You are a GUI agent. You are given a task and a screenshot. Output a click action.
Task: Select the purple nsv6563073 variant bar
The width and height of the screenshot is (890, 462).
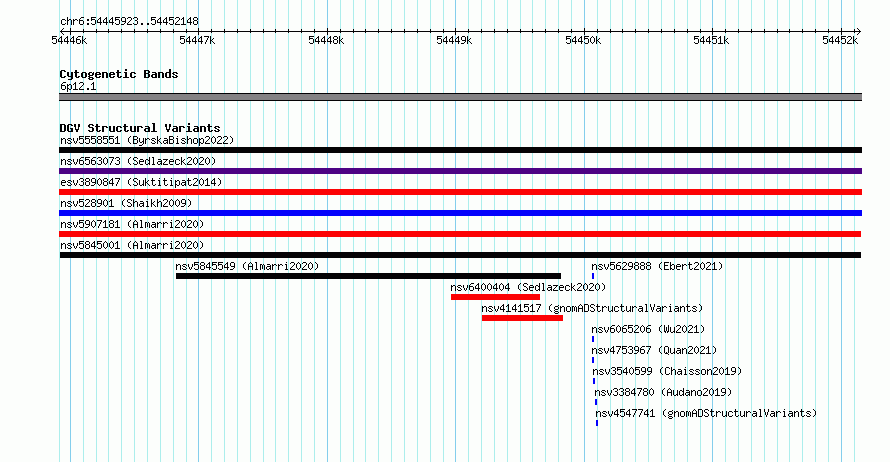tap(460, 171)
